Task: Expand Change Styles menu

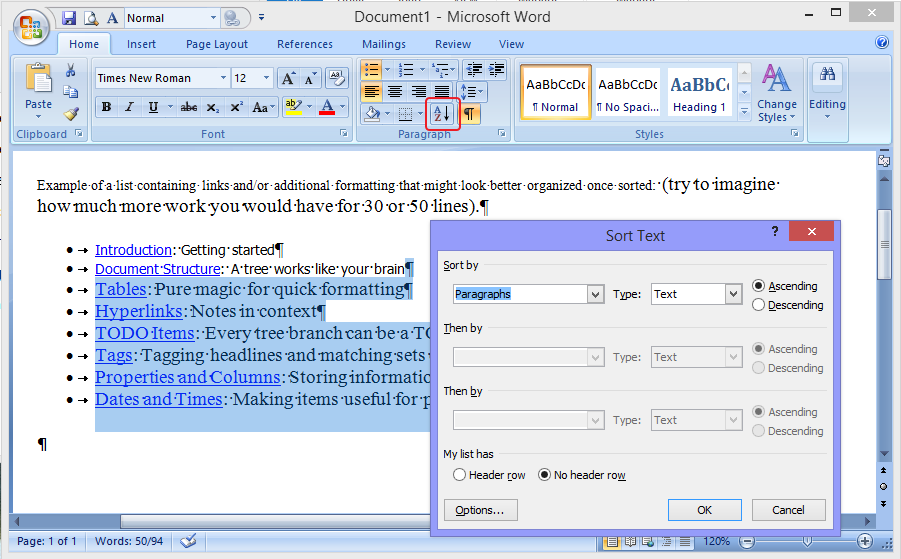Action: pyautogui.click(x=777, y=93)
